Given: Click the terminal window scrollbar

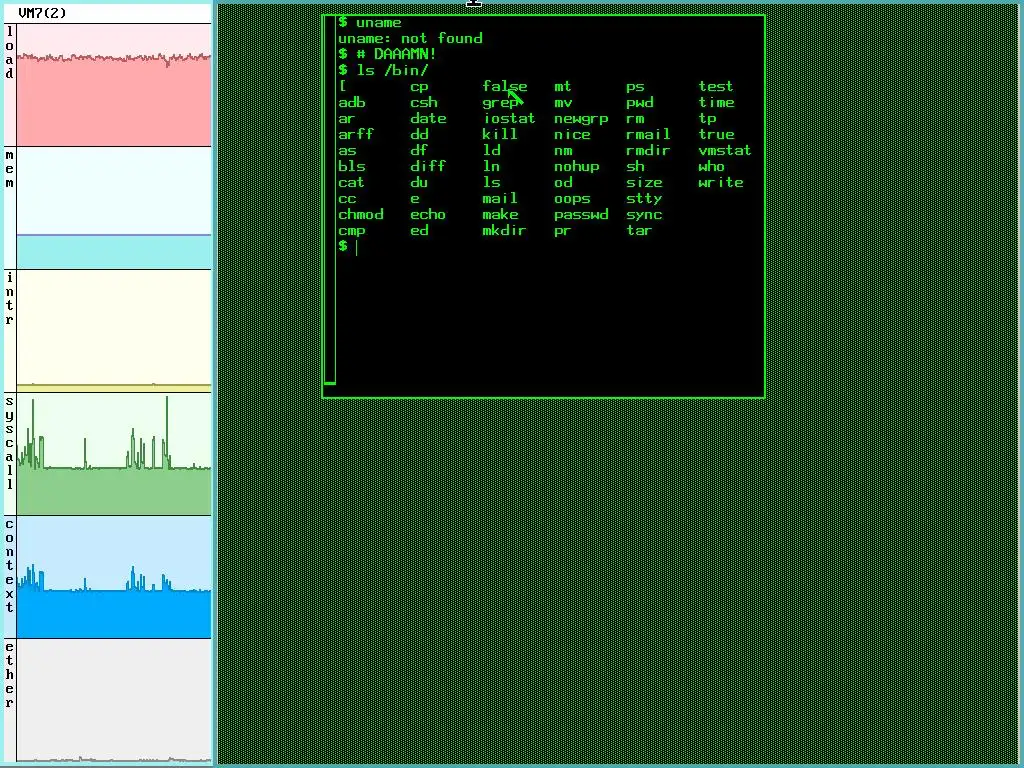Looking at the screenshot, I should 330,200.
